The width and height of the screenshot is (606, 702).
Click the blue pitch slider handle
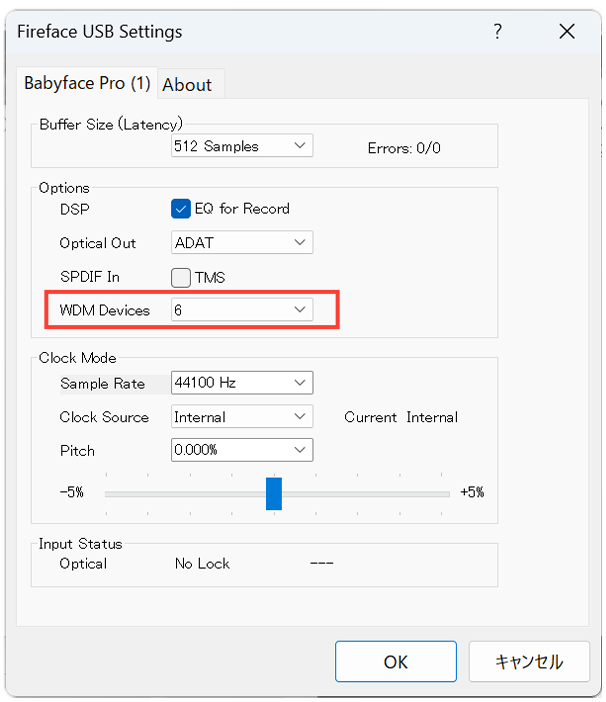274,493
